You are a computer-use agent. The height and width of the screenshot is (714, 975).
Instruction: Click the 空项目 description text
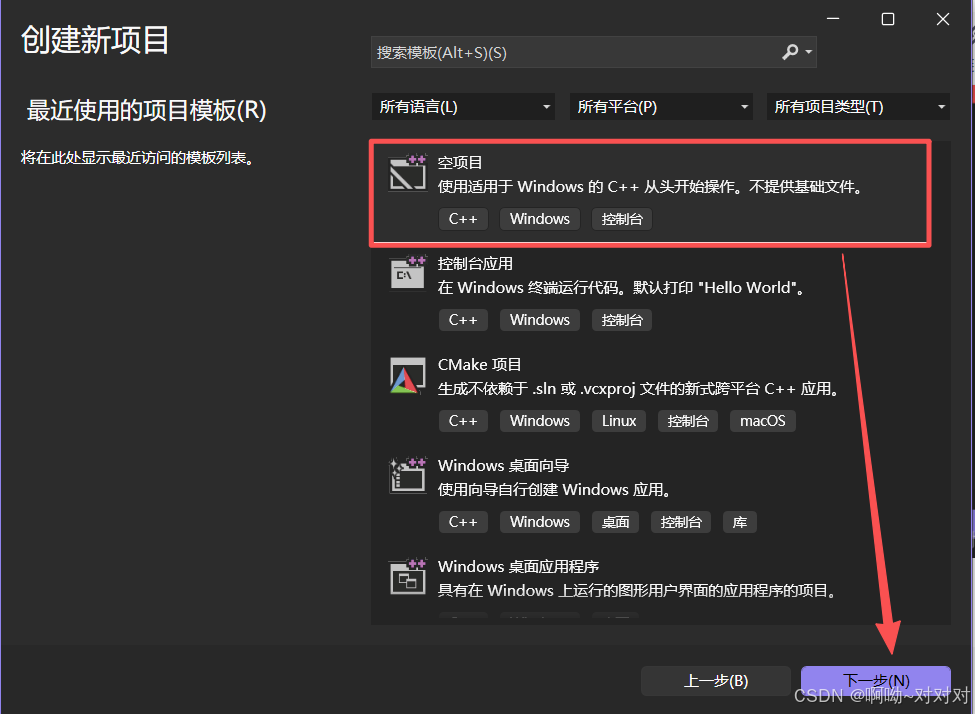tap(652, 187)
